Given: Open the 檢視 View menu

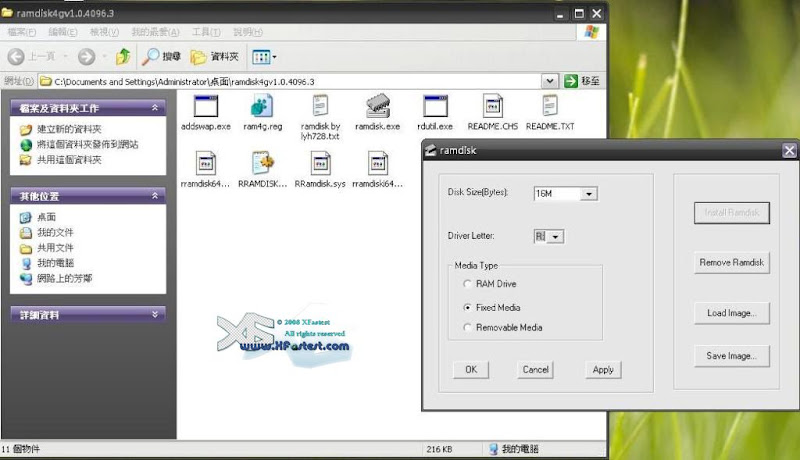Looking at the screenshot, I should tap(104, 32).
